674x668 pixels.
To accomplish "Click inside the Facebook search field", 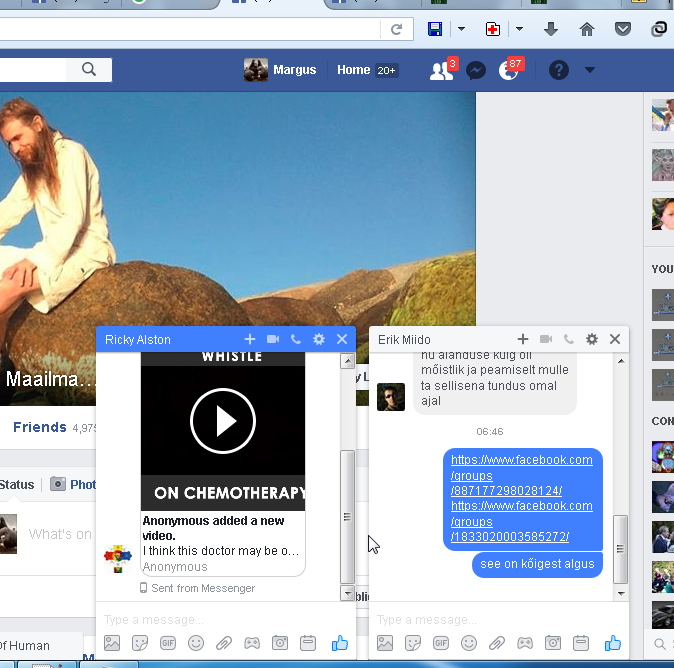I will click(33, 70).
